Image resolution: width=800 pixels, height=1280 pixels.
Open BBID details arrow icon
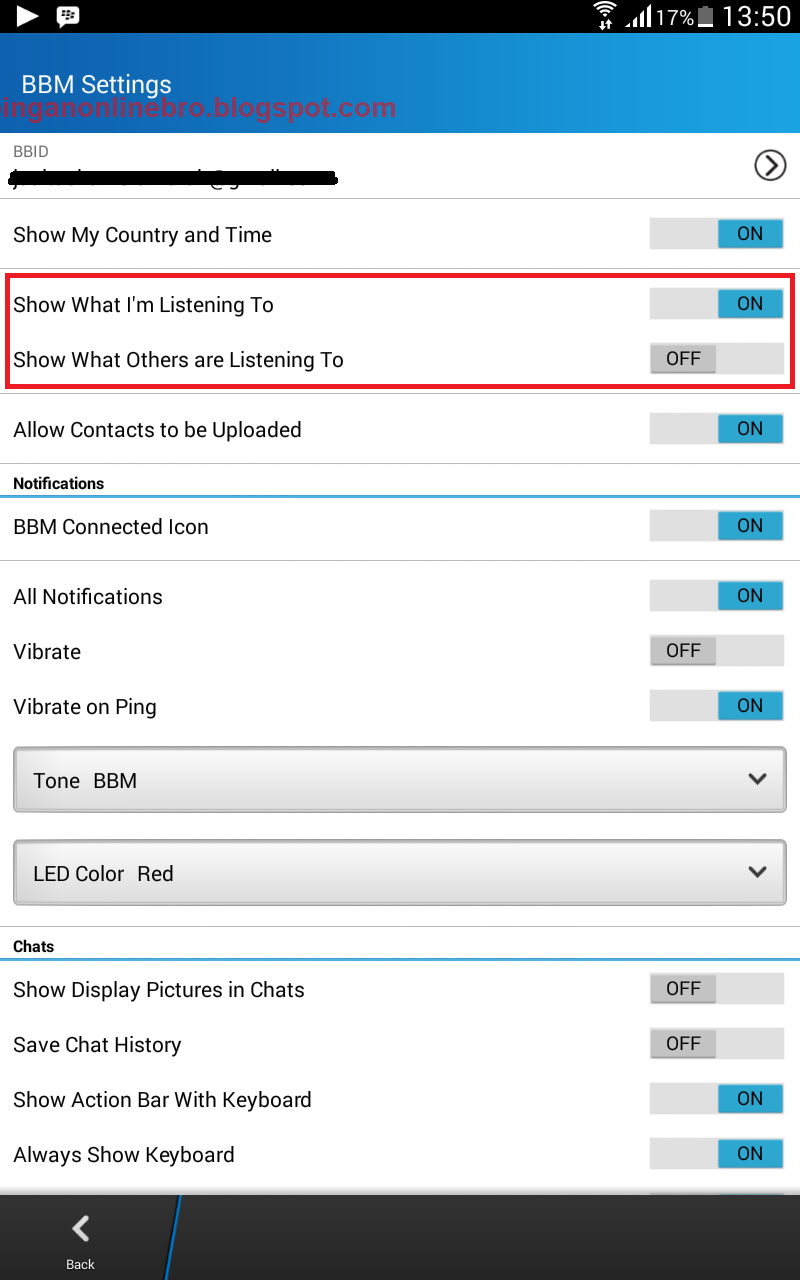tap(769, 165)
